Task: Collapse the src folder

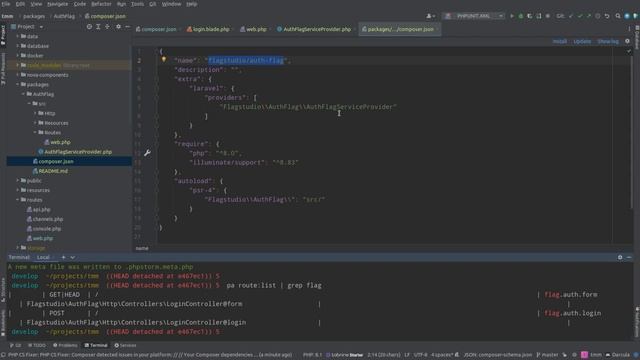Action: point(29,104)
